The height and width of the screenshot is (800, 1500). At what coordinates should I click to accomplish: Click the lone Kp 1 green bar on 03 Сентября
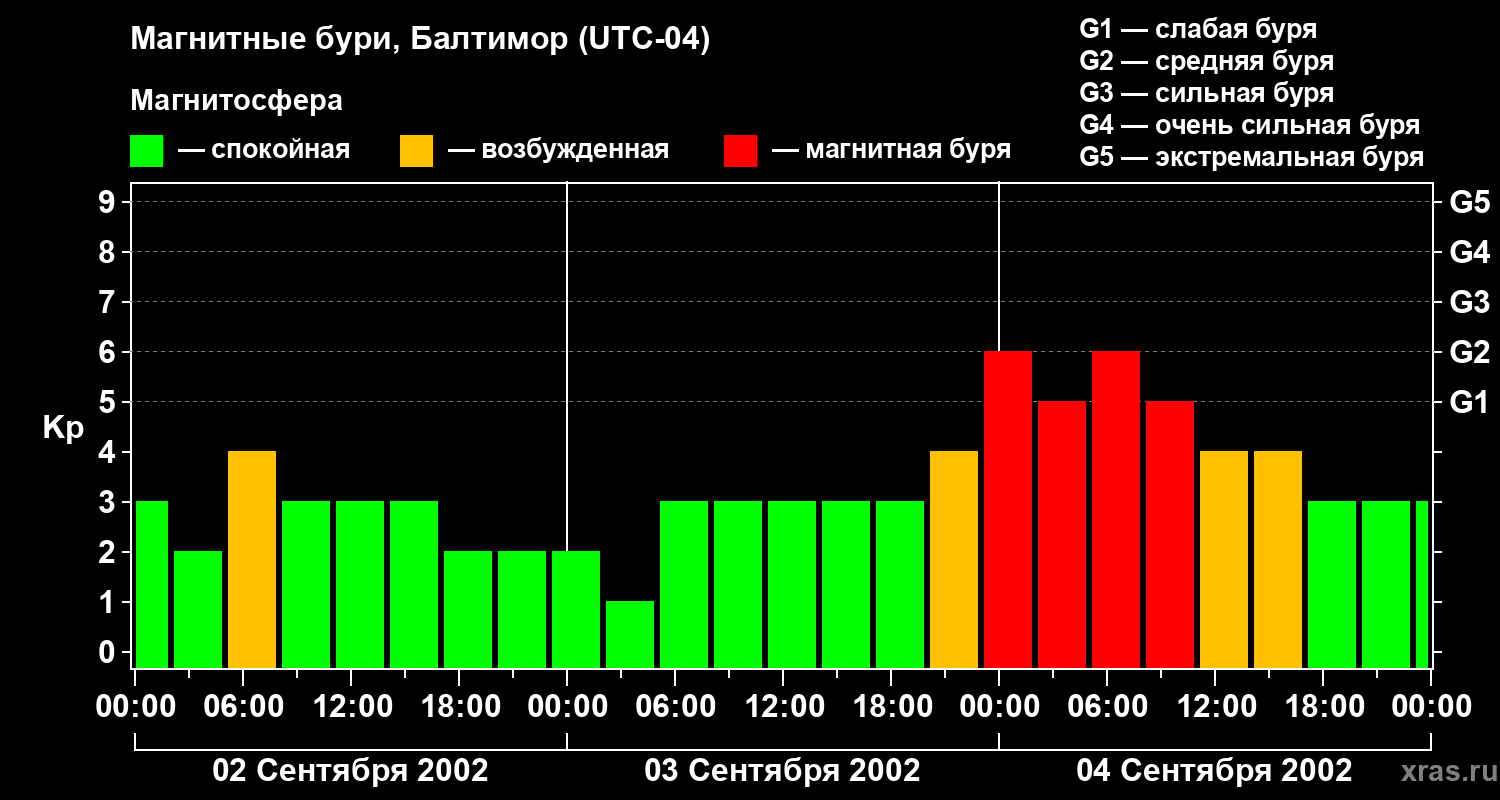(630, 635)
